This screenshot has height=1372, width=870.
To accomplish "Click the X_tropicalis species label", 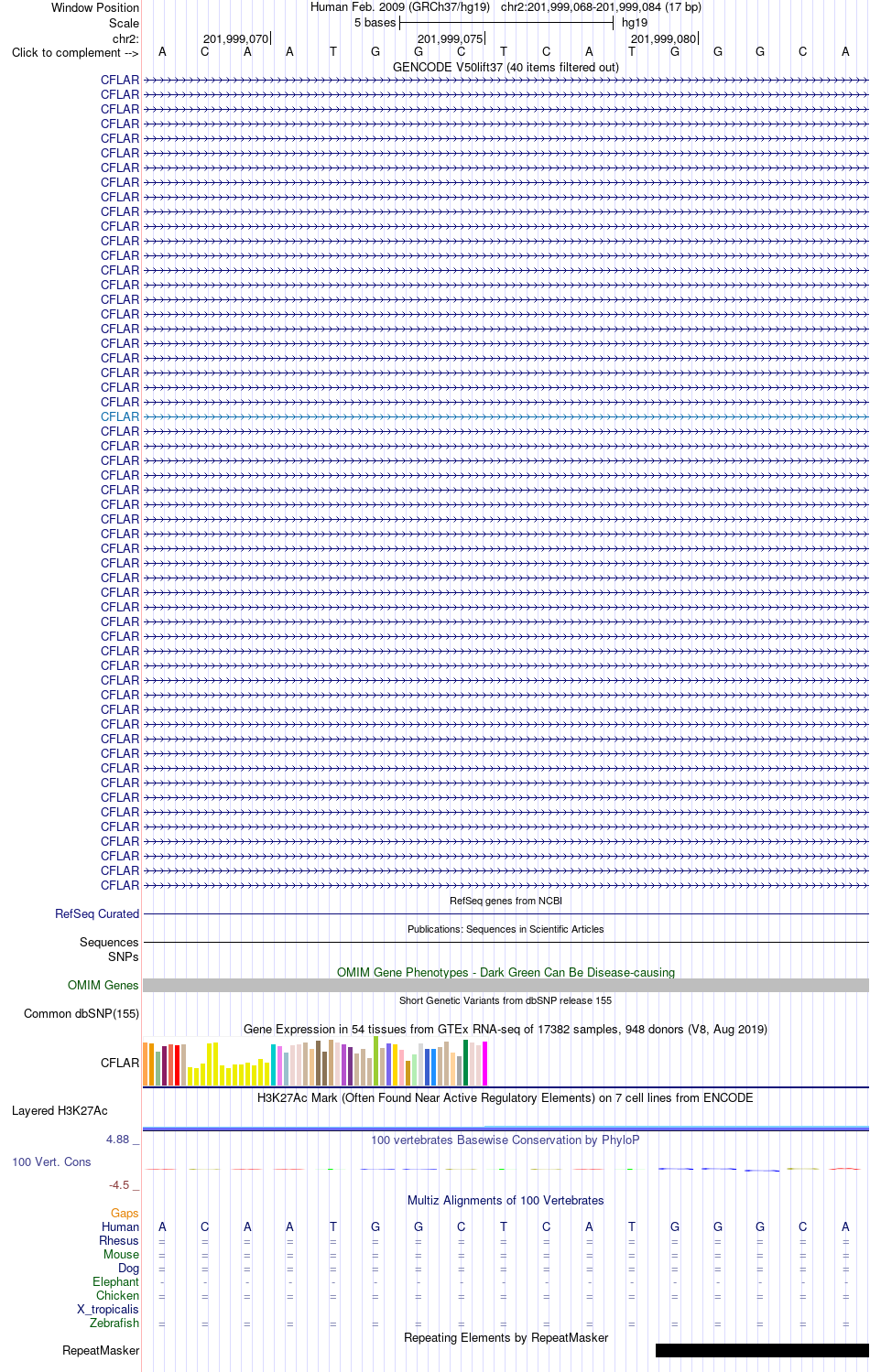I will [108, 1309].
